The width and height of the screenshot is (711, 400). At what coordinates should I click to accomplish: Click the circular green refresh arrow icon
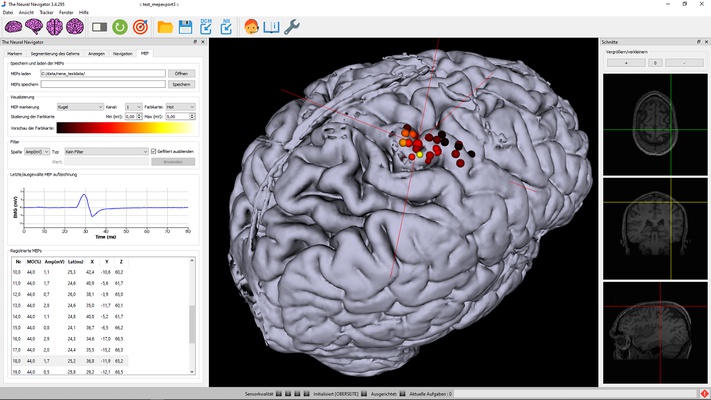coord(120,27)
